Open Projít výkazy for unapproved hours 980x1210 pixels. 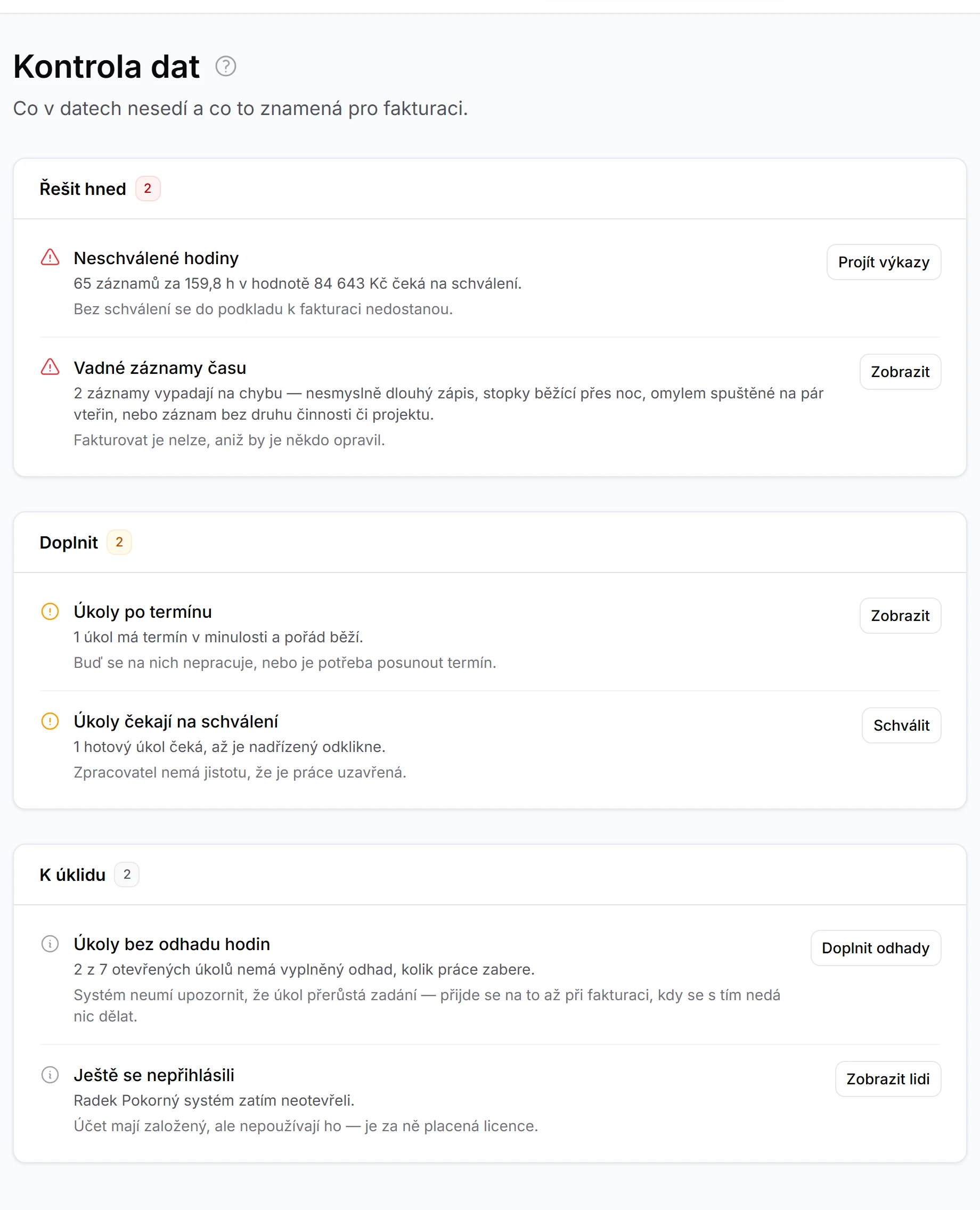(884, 262)
